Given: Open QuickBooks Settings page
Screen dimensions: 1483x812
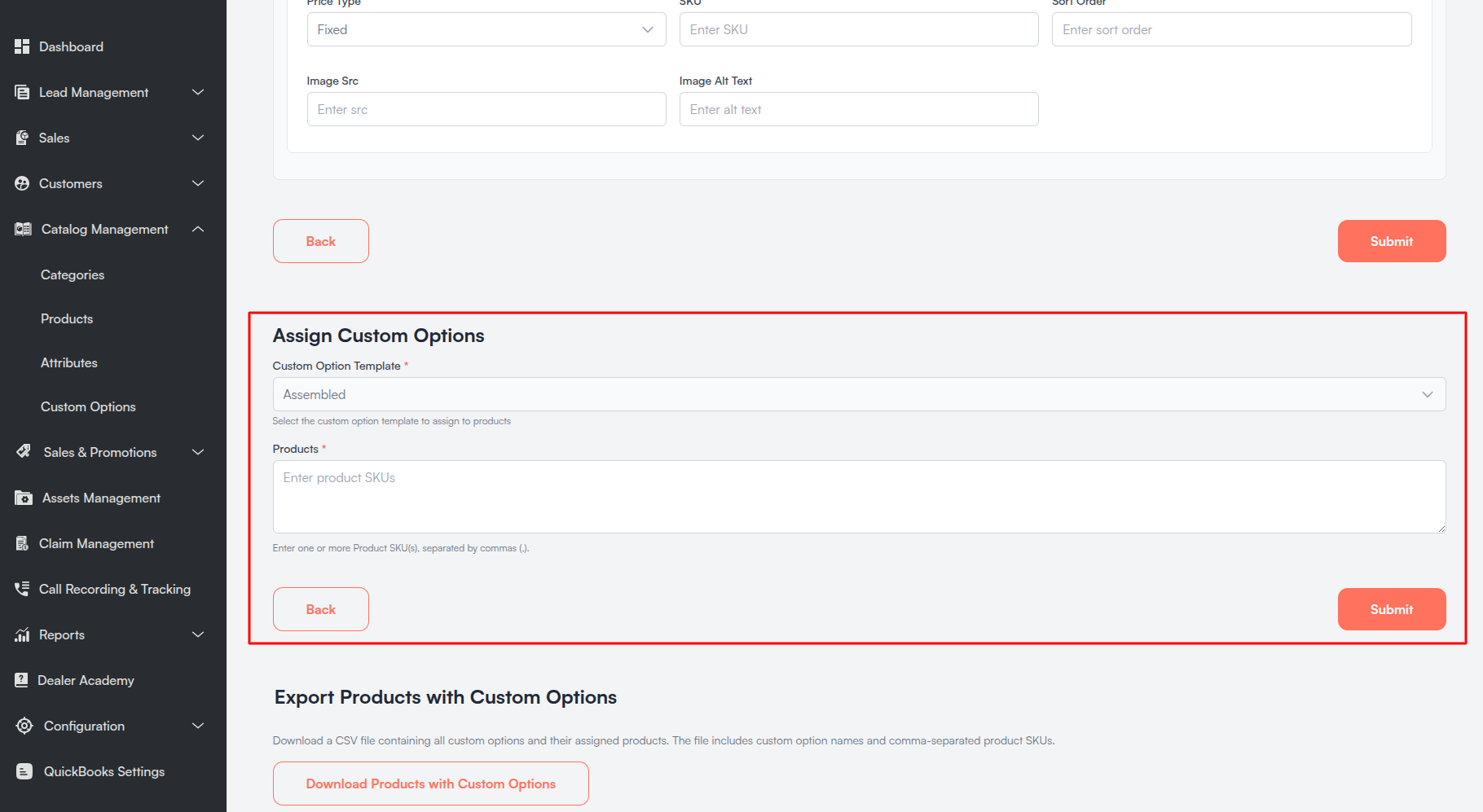Looking at the screenshot, I should tap(104, 771).
